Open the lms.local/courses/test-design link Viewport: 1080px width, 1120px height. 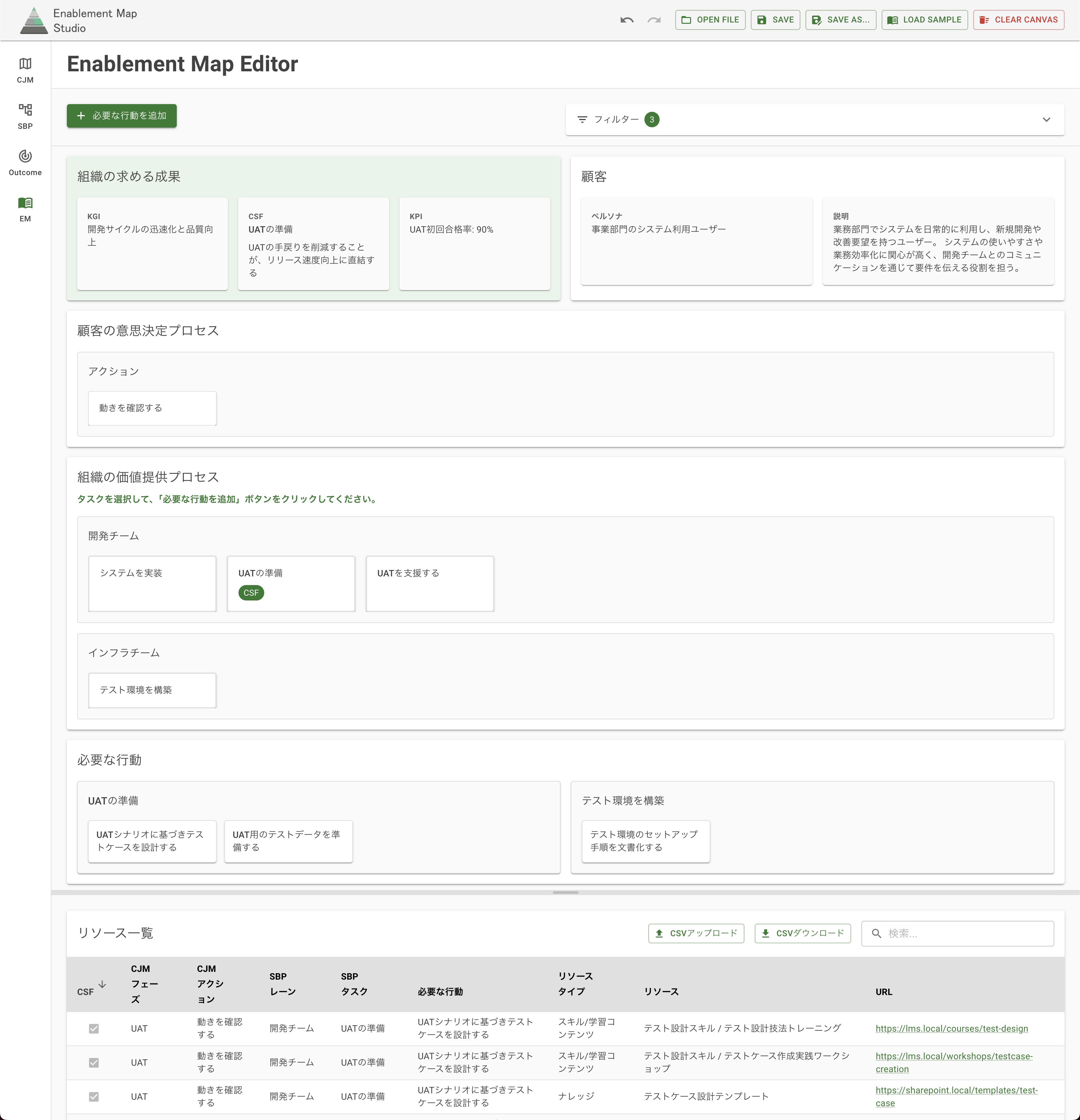pos(951,1028)
